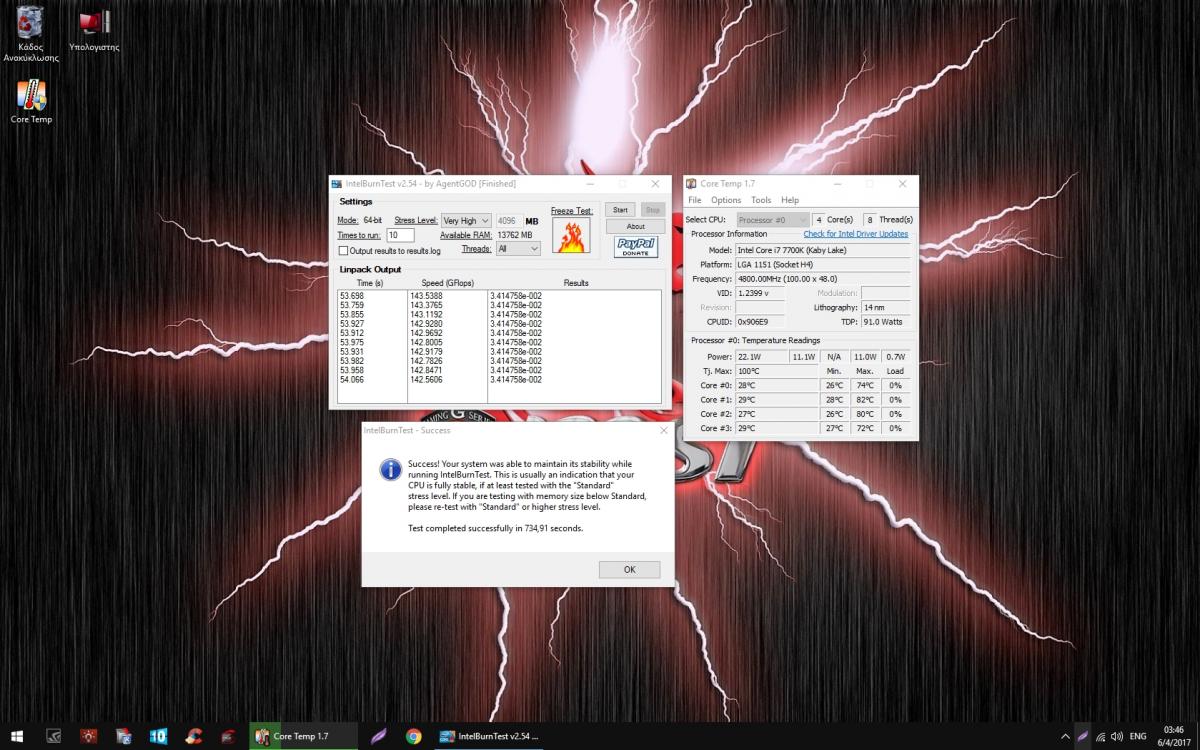
Task: Switch to Core Temp 1.7 taskbar button
Action: 303,736
